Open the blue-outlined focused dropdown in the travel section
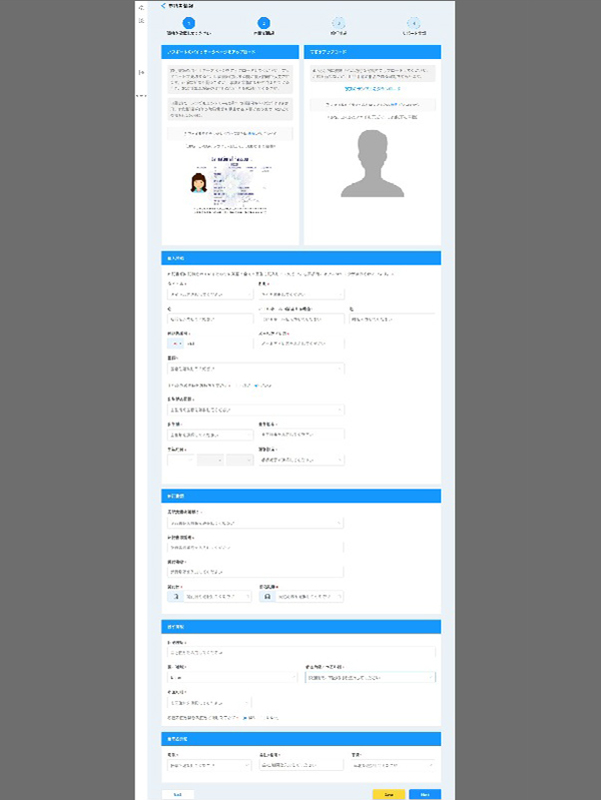Image resolution: width=601 pixels, height=800 pixels. (x=370, y=677)
